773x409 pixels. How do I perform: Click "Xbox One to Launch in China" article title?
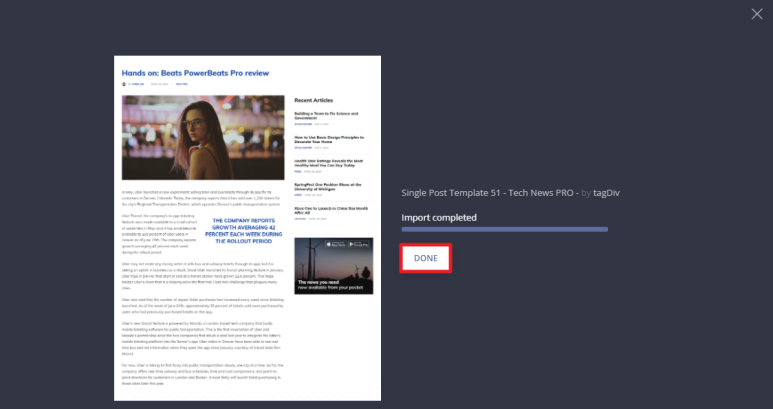coord(331,210)
